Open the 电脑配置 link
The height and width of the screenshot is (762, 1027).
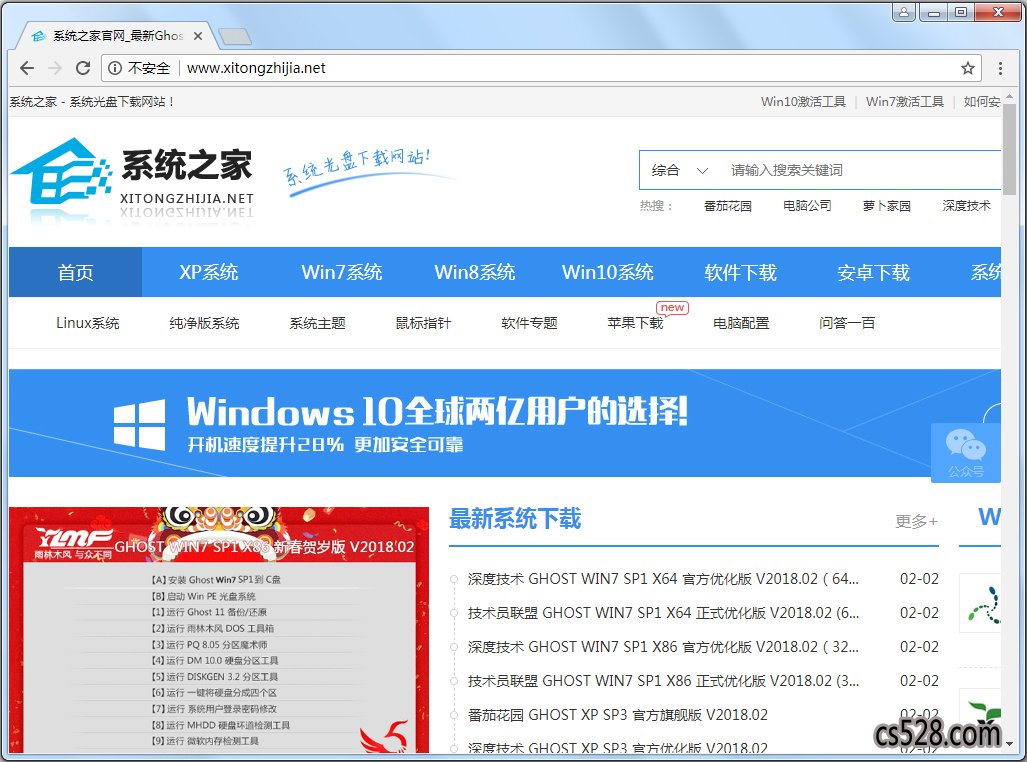click(741, 323)
